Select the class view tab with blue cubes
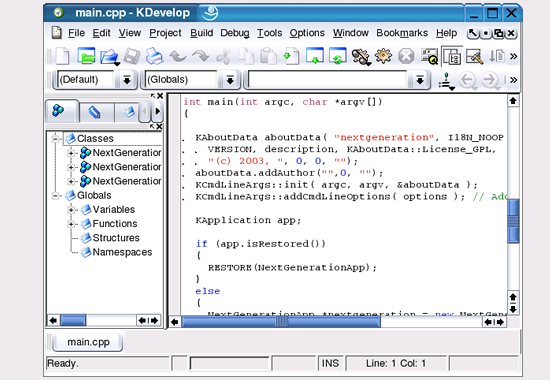This screenshot has width=550, height=380. (x=61, y=112)
